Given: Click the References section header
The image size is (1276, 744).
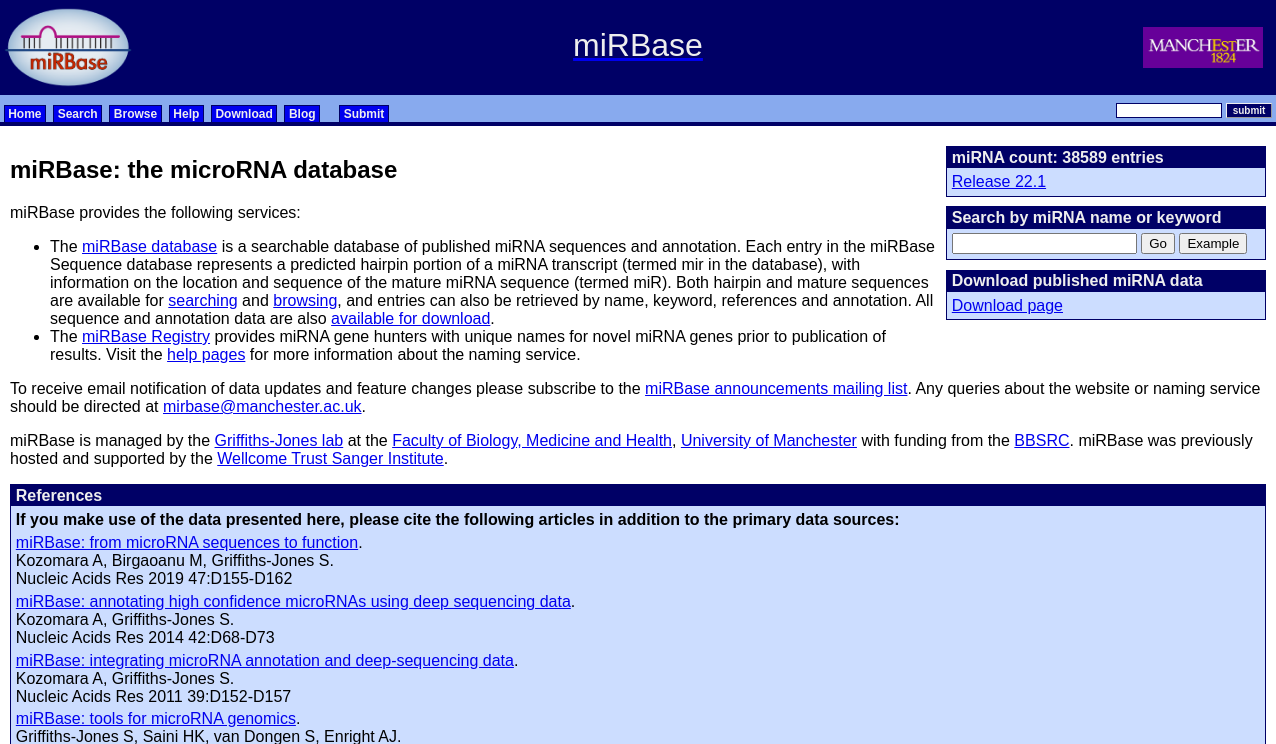Looking at the screenshot, I should coord(638,496).
